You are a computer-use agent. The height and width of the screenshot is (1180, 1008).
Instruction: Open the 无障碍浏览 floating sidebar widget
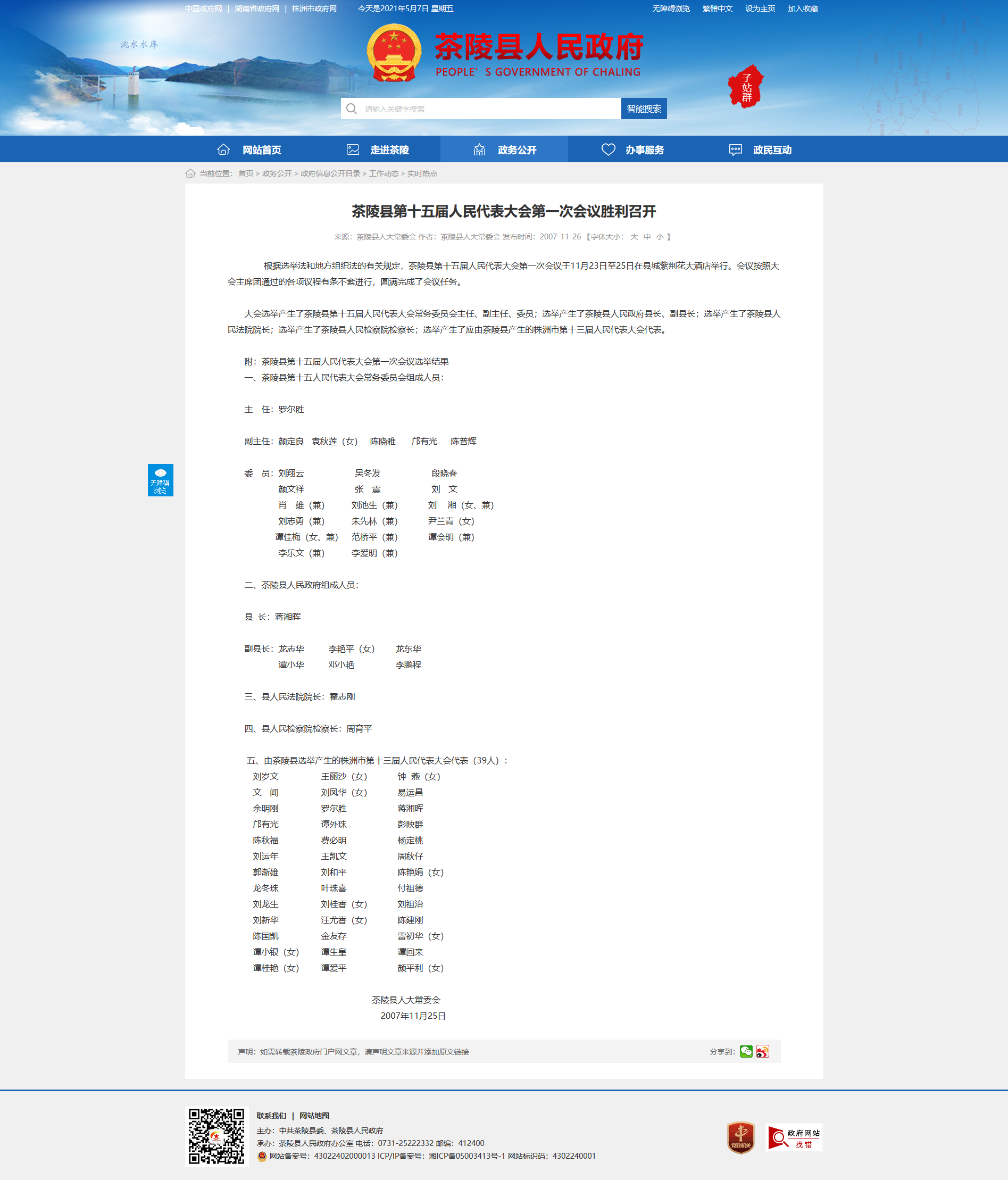click(160, 479)
